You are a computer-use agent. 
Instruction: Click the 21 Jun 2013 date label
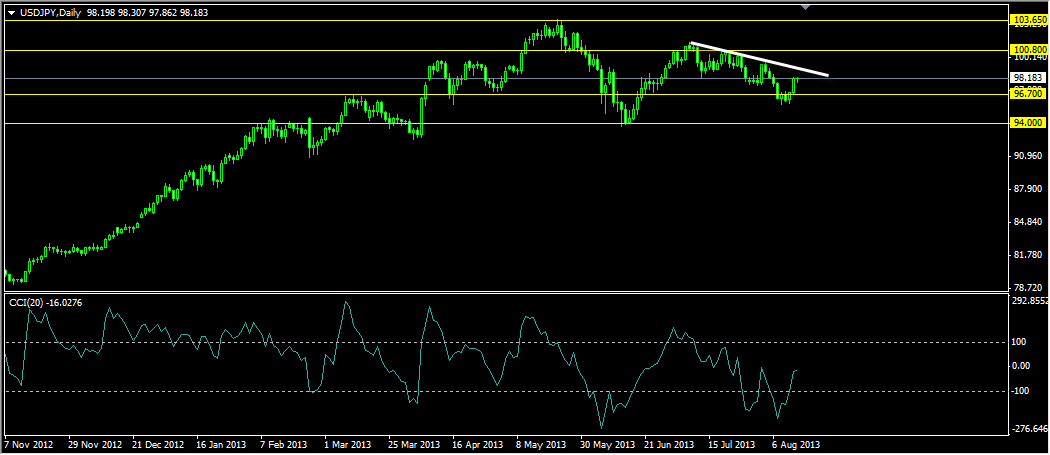click(x=670, y=445)
